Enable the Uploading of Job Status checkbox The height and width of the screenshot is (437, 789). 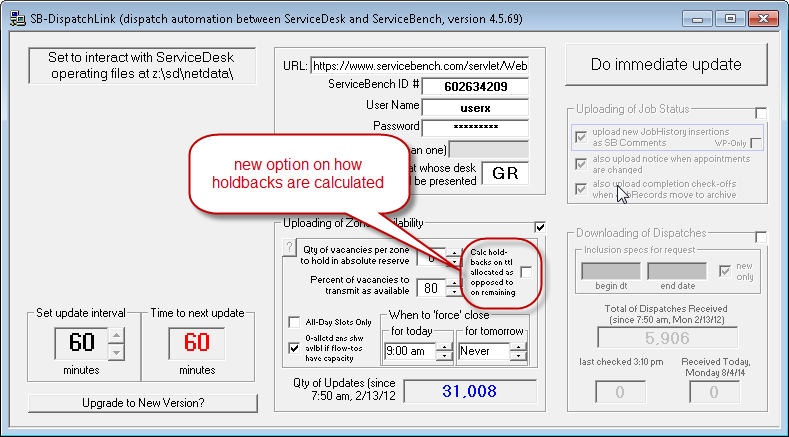point(761,112)
